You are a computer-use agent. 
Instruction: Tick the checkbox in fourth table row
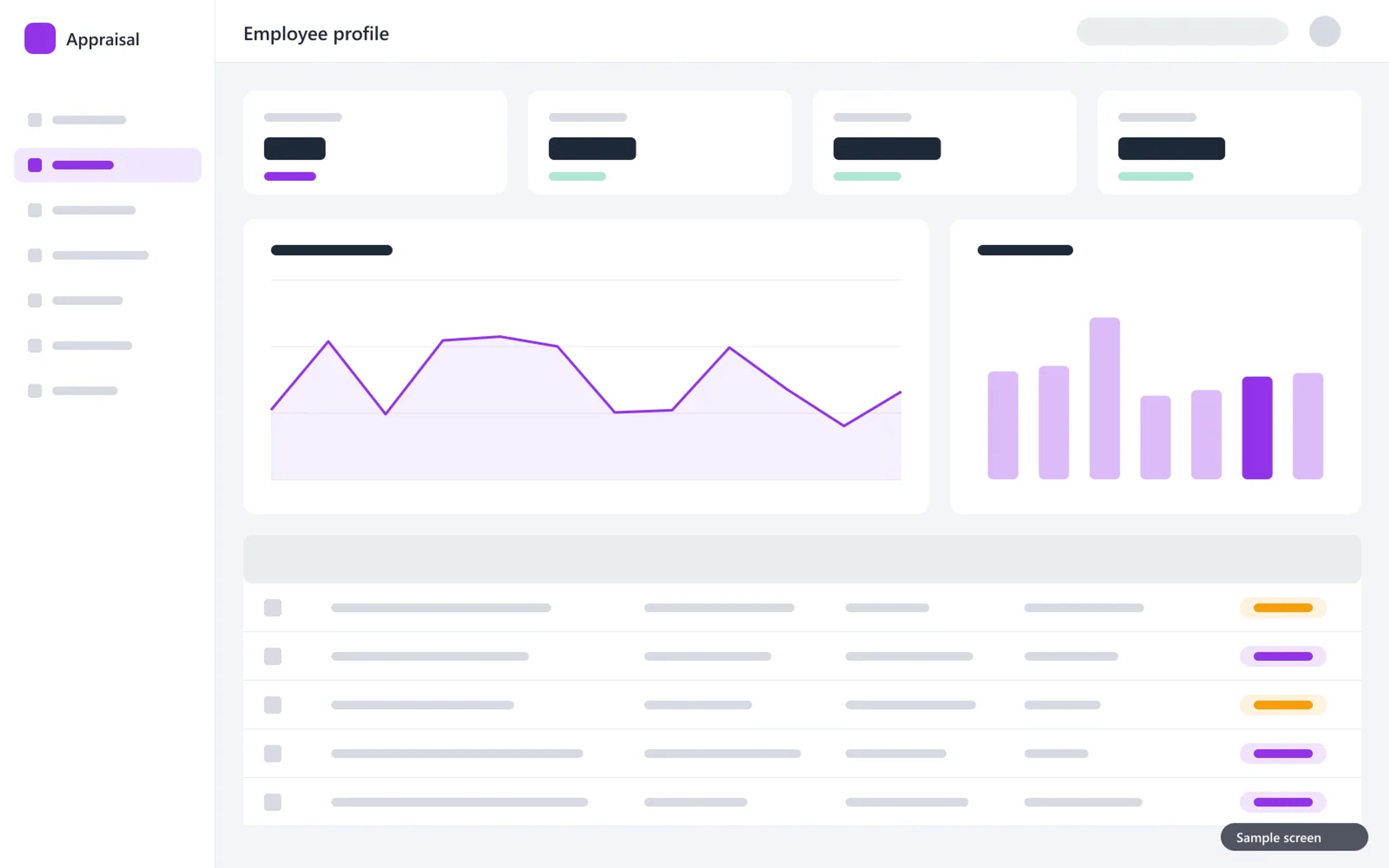click(273, 754)
